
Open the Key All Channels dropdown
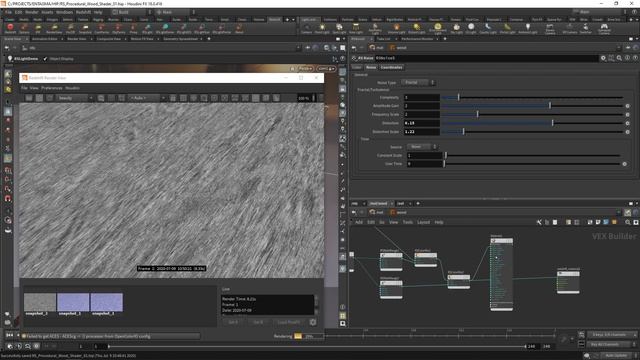(x=612, y=344)
